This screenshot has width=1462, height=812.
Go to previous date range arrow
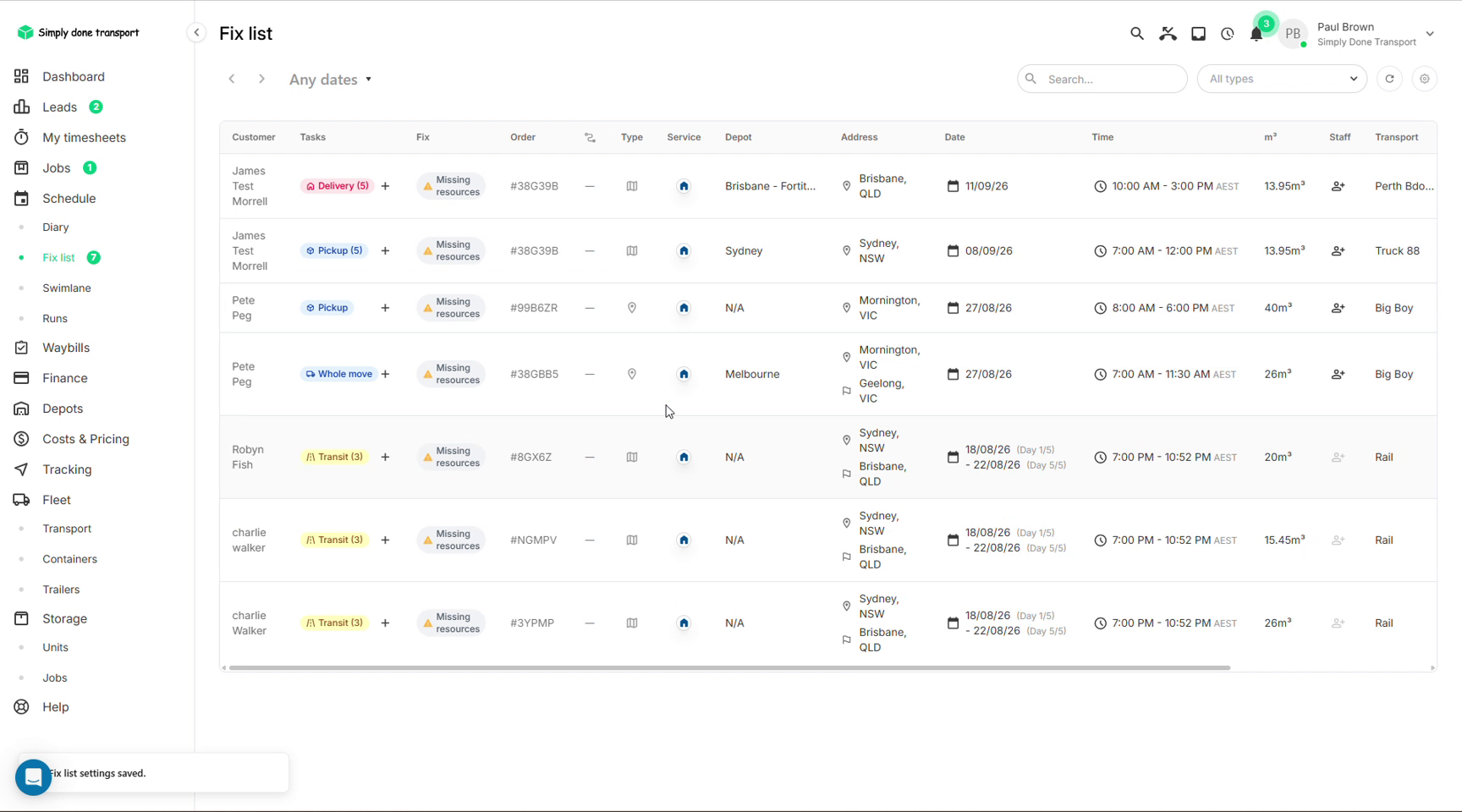tap(232, 79)
